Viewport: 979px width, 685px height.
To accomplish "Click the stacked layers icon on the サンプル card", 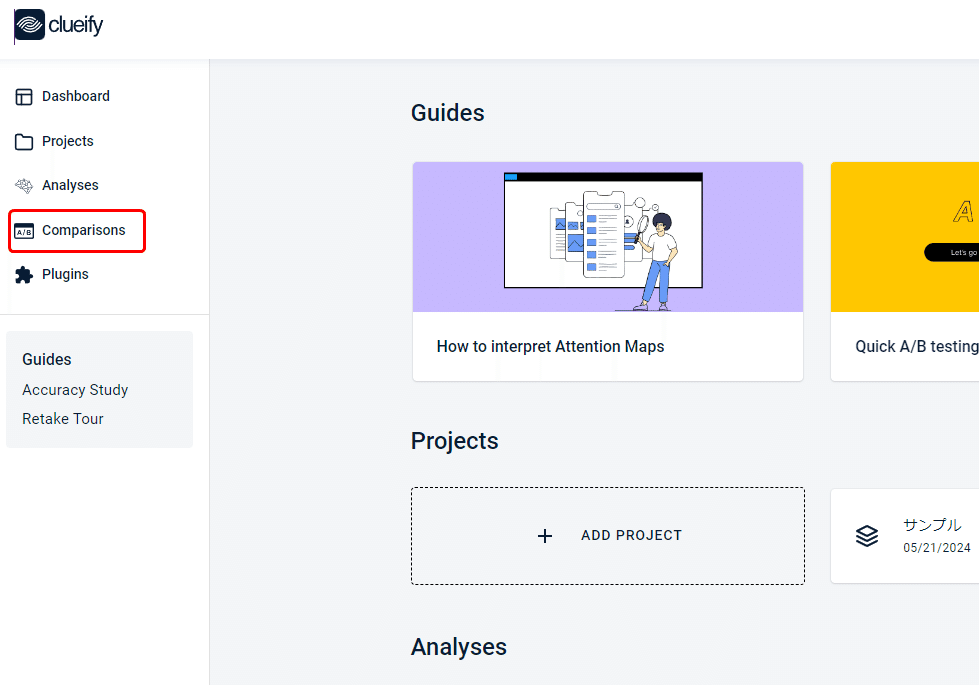I will click(x=866, y=536).
